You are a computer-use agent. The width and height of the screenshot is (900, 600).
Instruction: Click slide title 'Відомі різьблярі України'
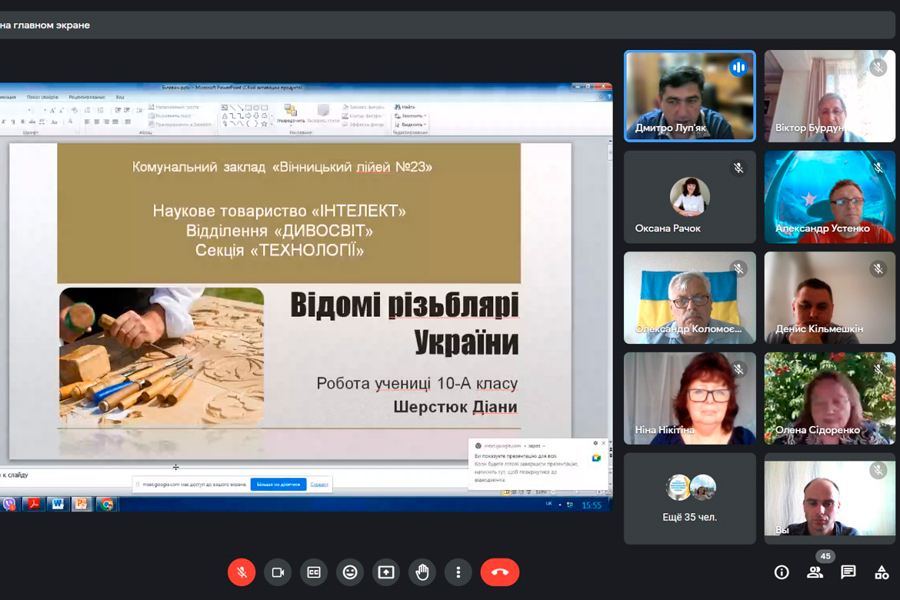point(405,323)
